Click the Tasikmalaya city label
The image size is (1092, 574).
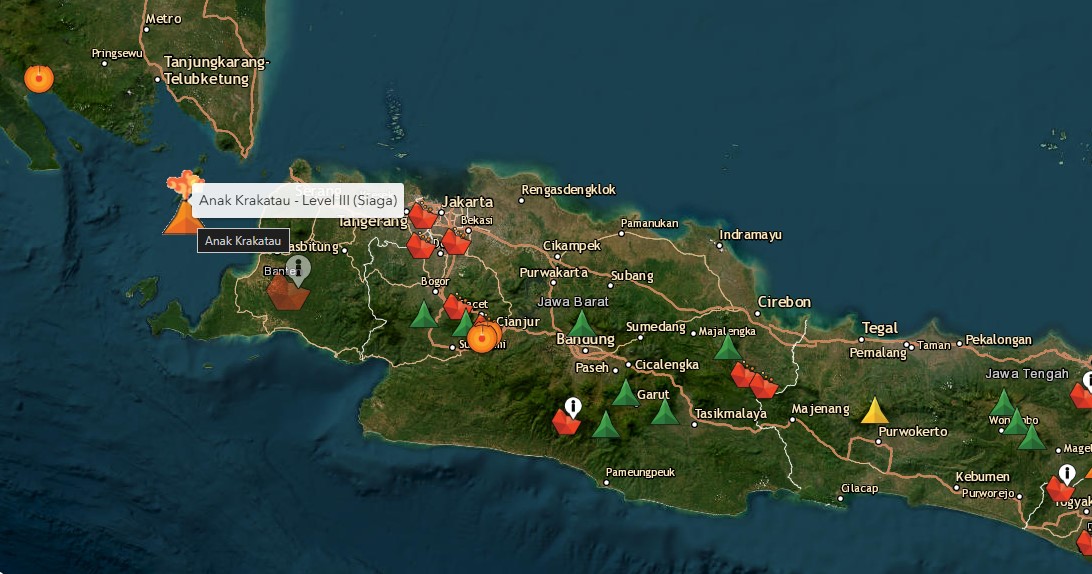click(x=731, y=414)
